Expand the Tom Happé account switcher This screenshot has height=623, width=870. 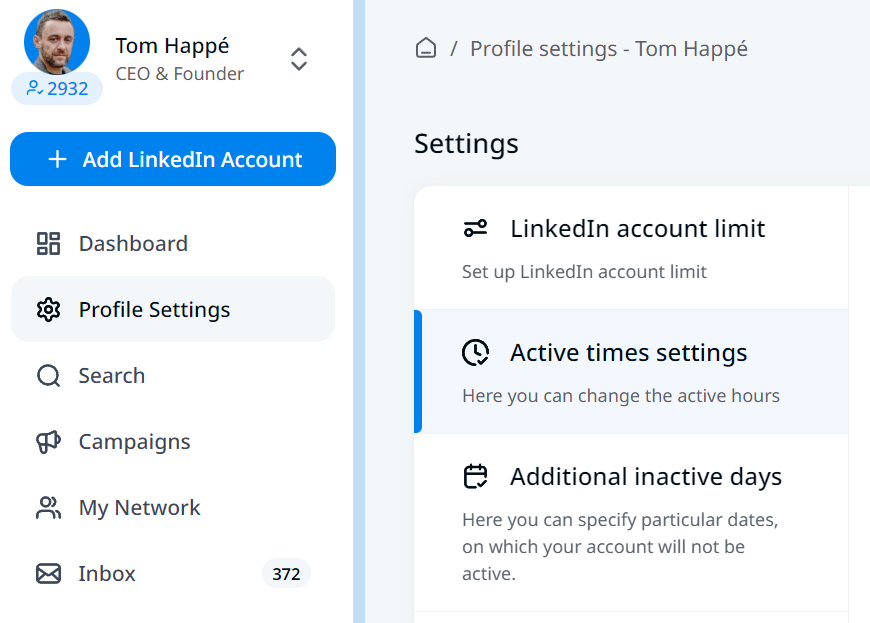[x=298, y=59]
